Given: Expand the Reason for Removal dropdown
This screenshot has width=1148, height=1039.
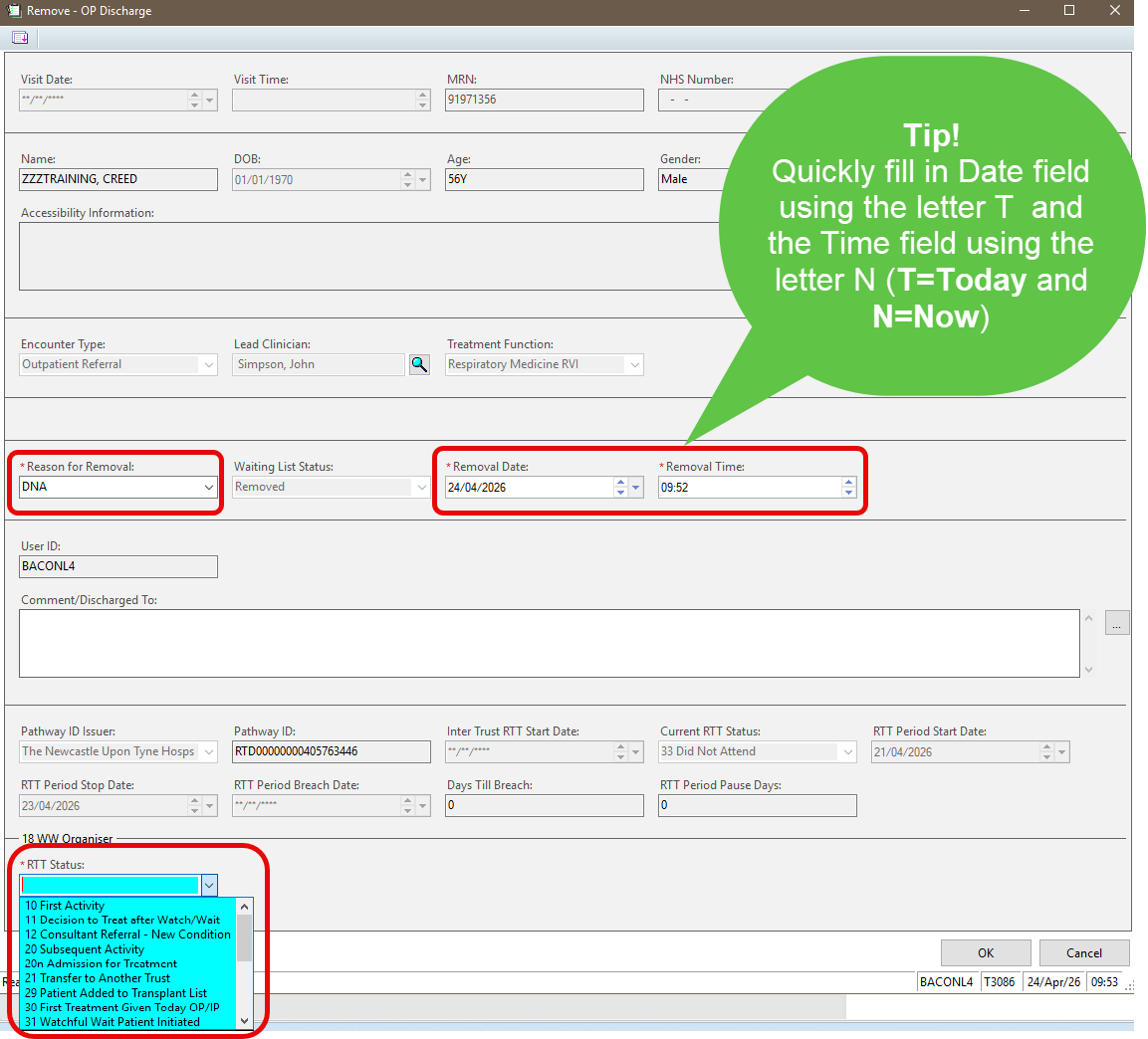Looking at the screenshot, I should 209,488.
